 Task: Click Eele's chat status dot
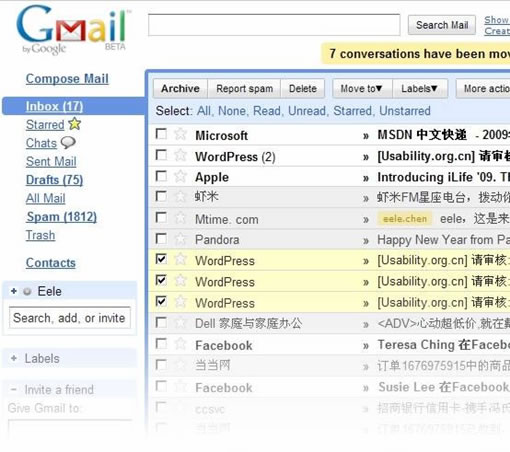[27, 291]
